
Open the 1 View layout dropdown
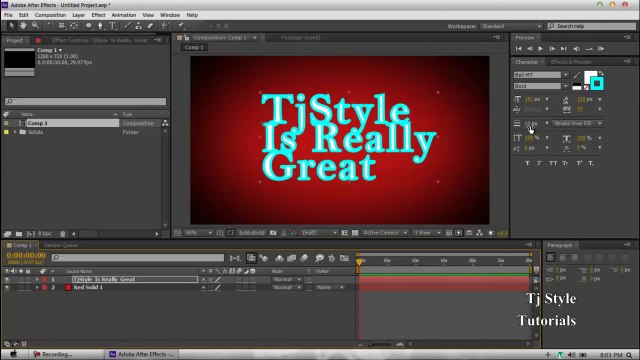coord(427,233)
